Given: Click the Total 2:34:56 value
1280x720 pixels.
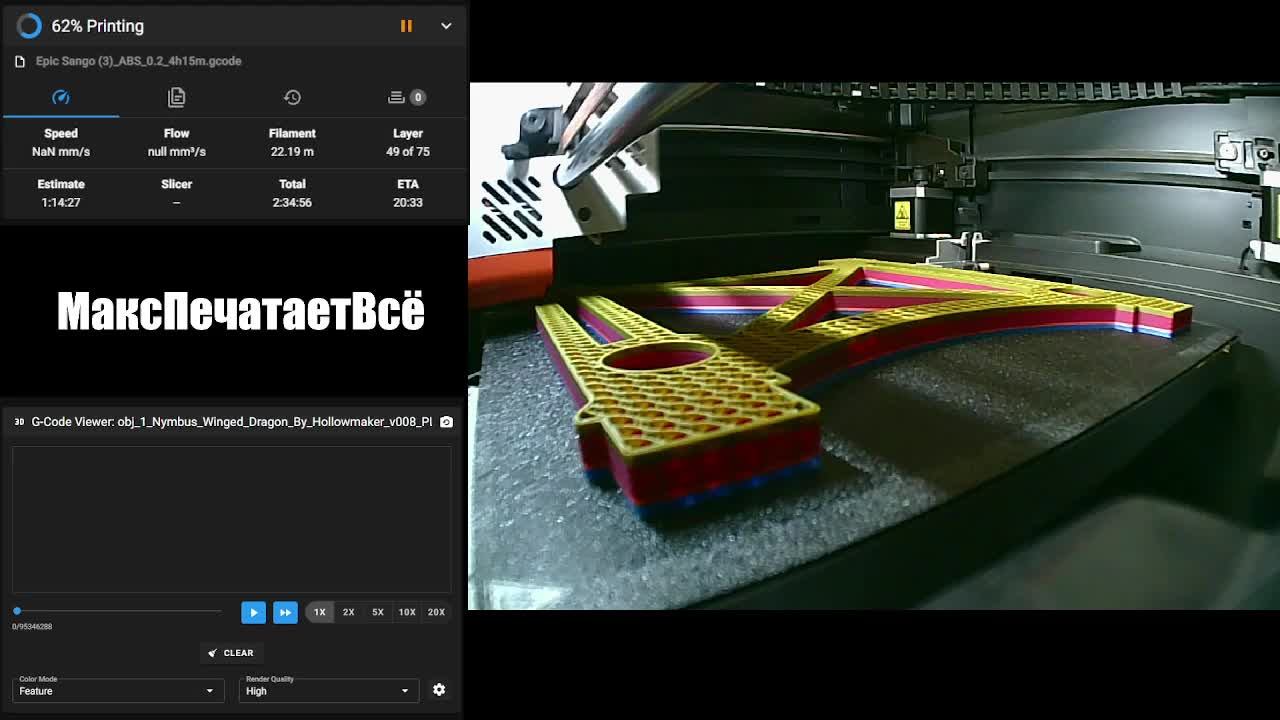Looking at the screenshot, I should [x=292, y=202].
